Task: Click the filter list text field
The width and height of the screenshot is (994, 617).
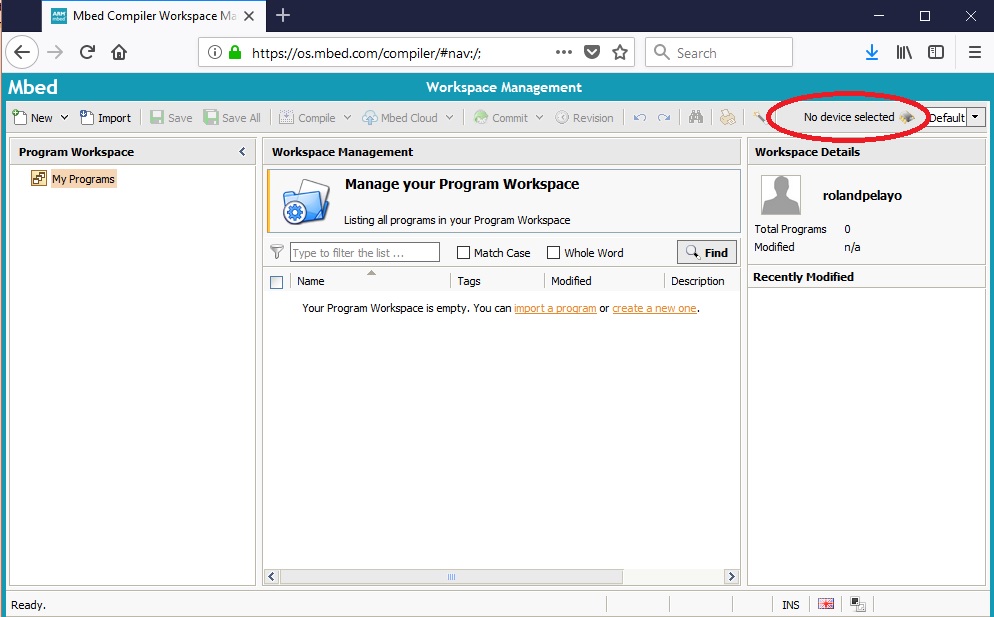Action: pos(365,252)
